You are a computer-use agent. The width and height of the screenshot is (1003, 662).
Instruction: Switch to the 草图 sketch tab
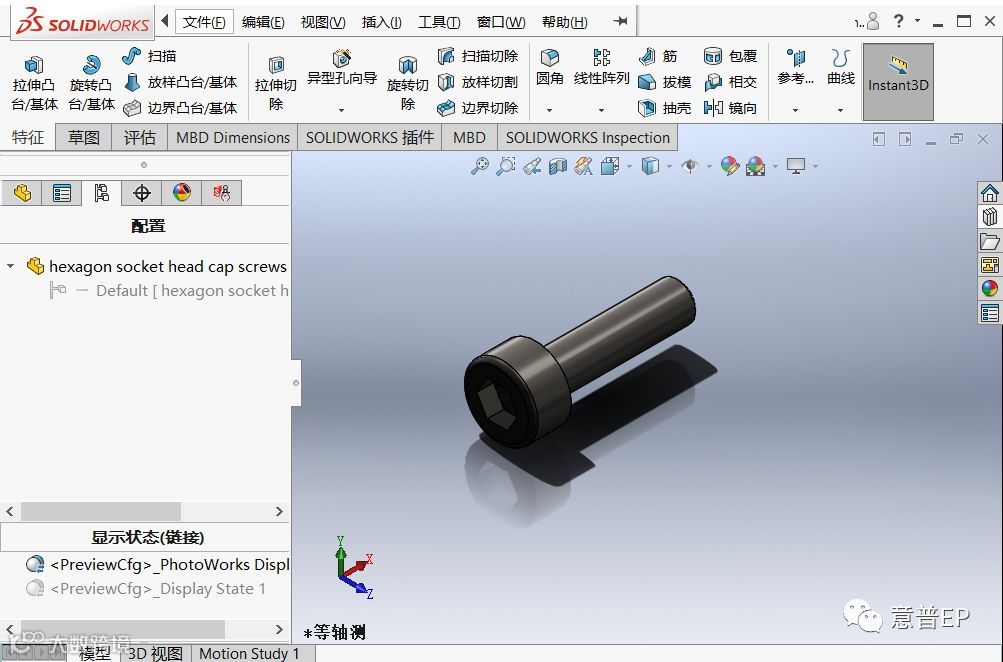tap(84, 138)
